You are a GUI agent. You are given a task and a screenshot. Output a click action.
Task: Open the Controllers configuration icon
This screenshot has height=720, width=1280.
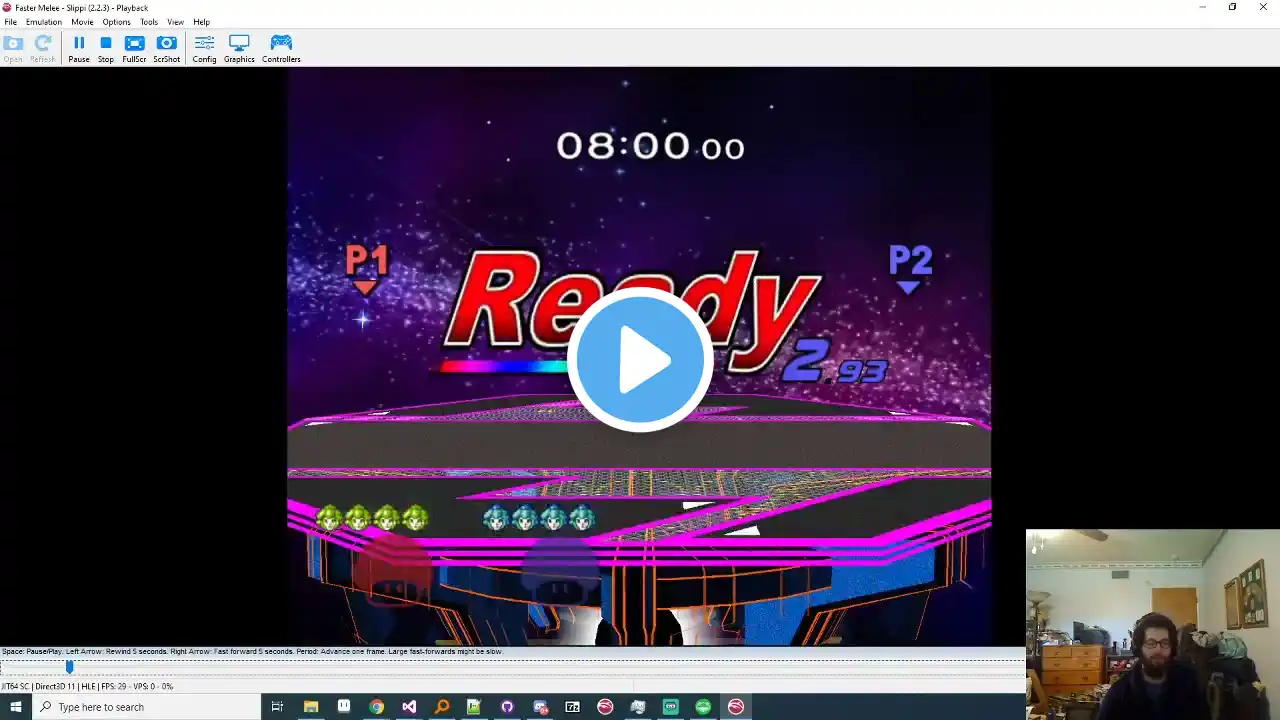pyautogui.click(x=281, y=48)
